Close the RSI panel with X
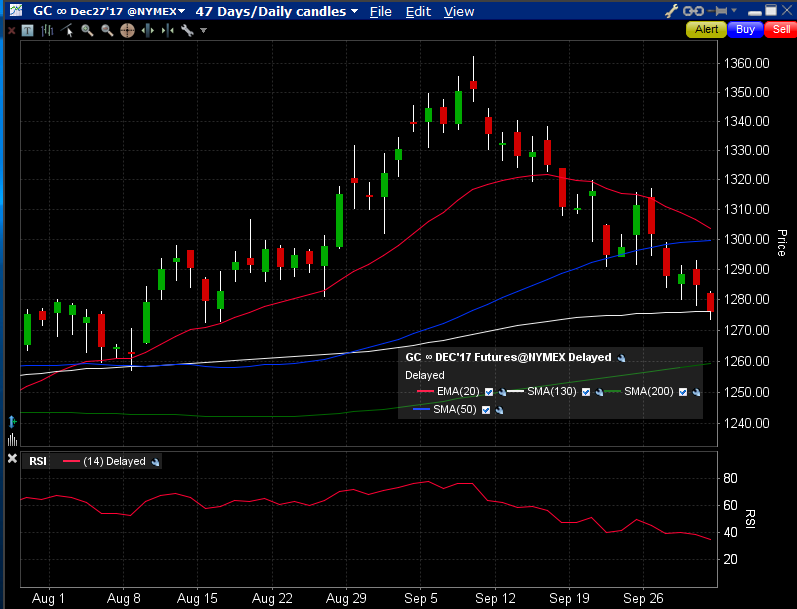 (x=12, y=459)
